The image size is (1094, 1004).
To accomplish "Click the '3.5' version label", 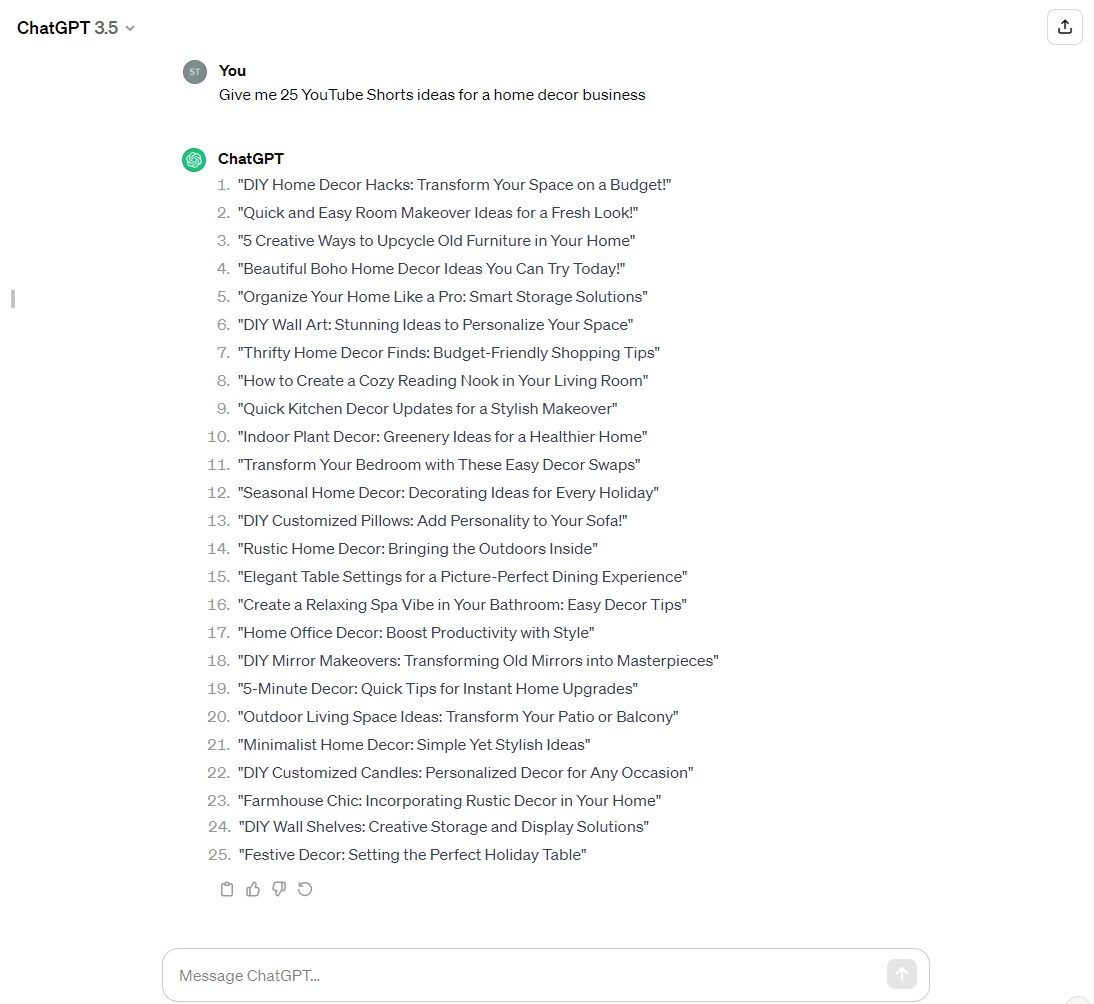I will tap(104, 28).
